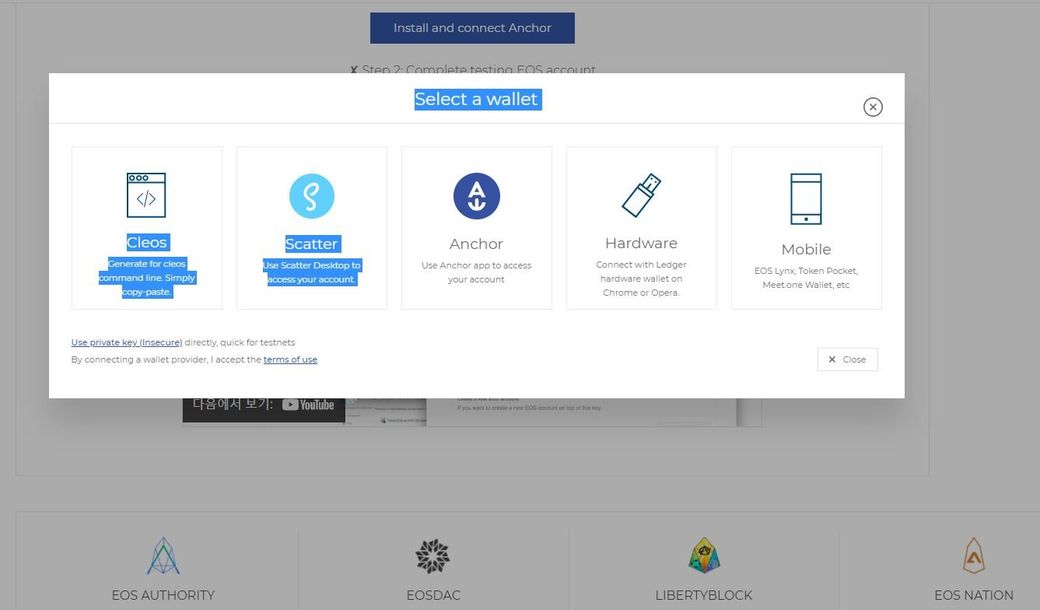Click the Cleos code window icon
The width and height of the screenshot is (1040, 610).
[x=146, y=195]
